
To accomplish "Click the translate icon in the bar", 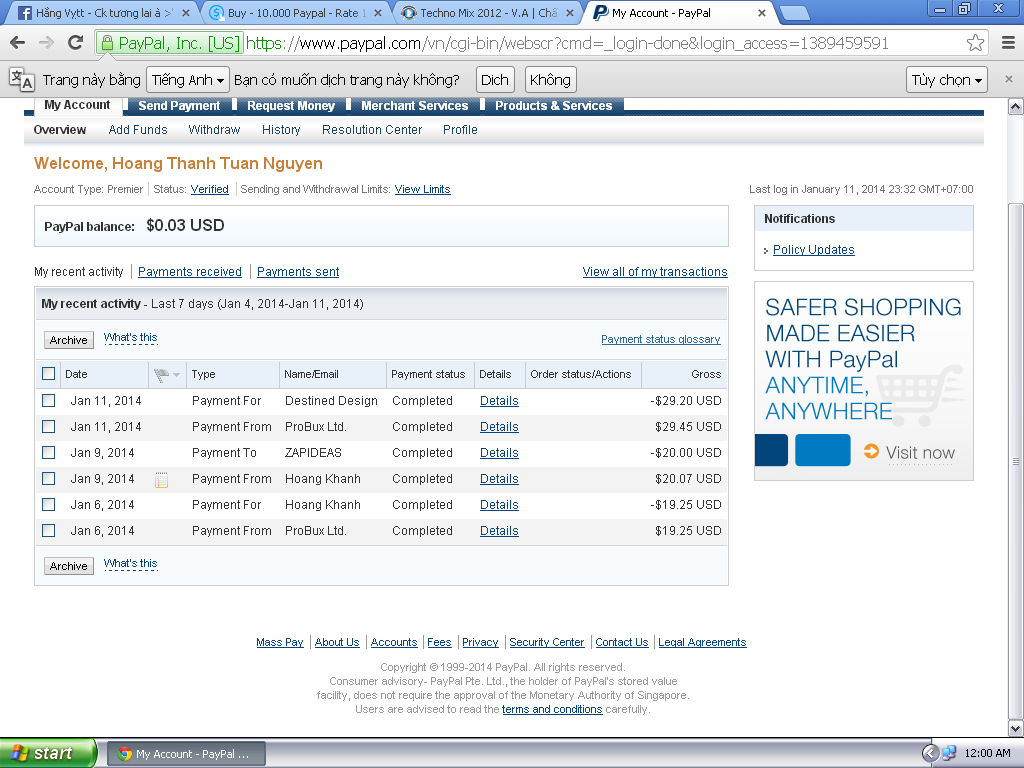I will [22, 80].
